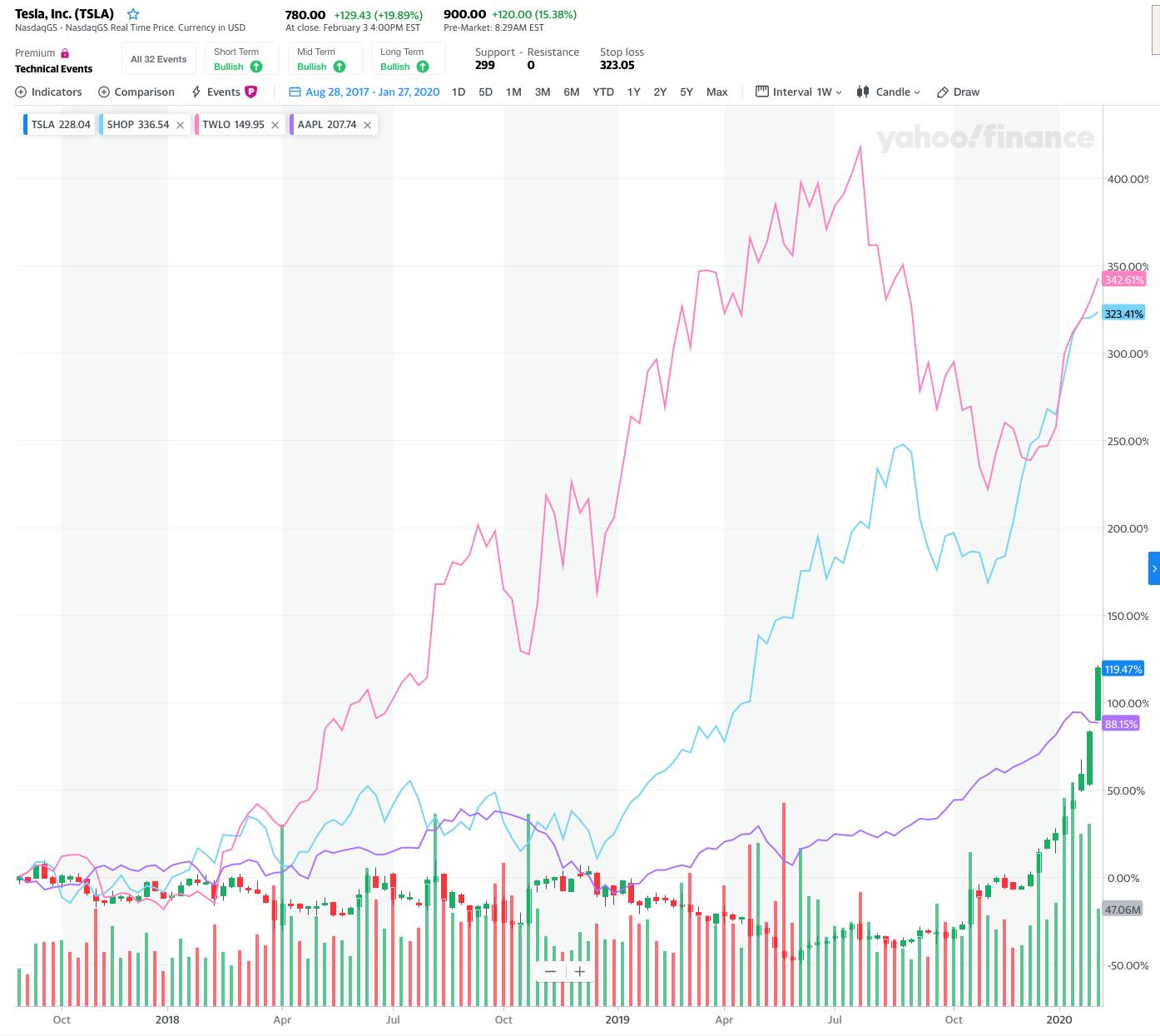Open the Candle chart type dropdown
The width and height of the screenshot is (1160, 1036).
click(889, 92)
